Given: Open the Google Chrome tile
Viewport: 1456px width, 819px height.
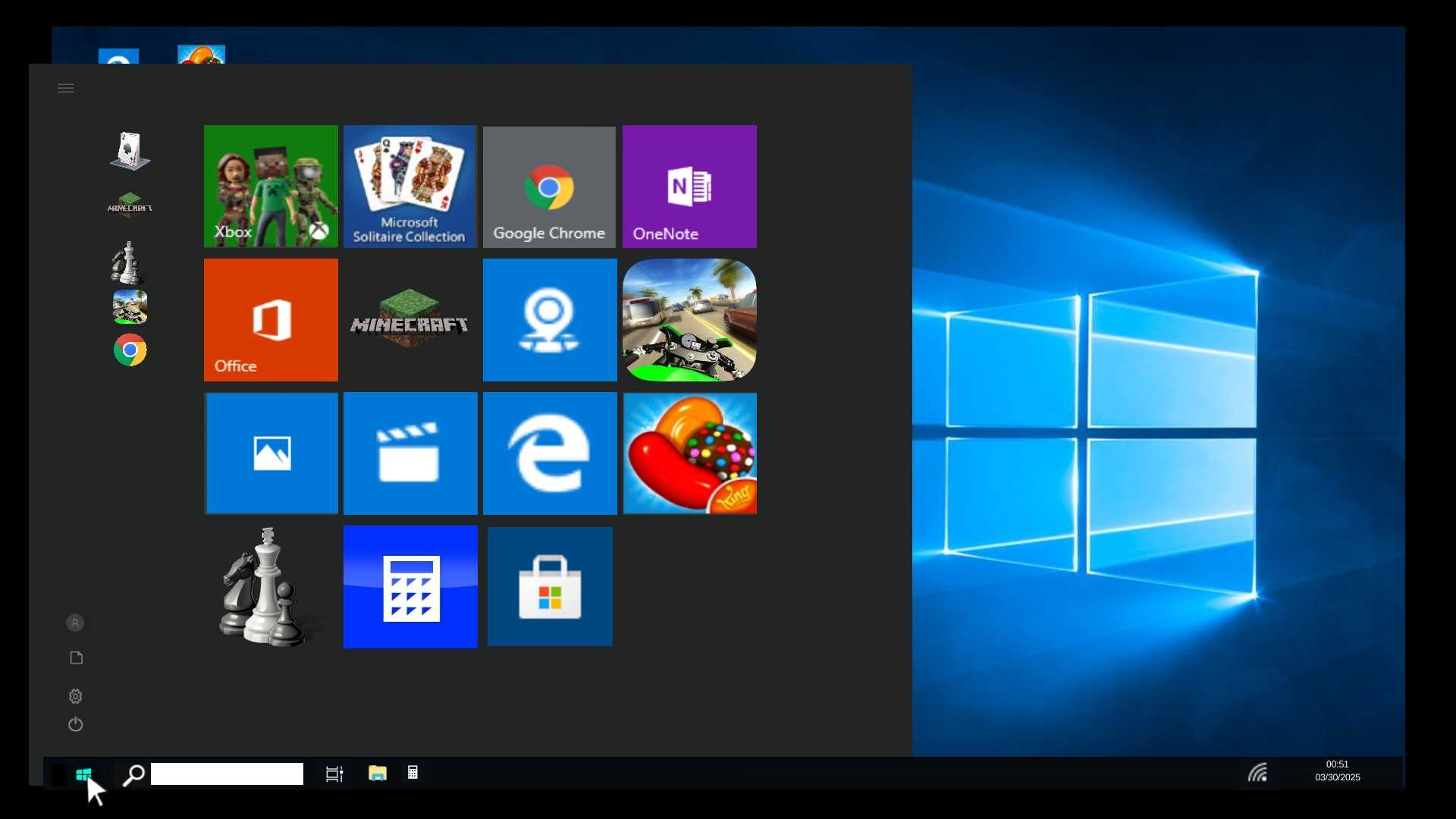Looking at the screenshot, I should pyautogui.click(x=550, y=187).
